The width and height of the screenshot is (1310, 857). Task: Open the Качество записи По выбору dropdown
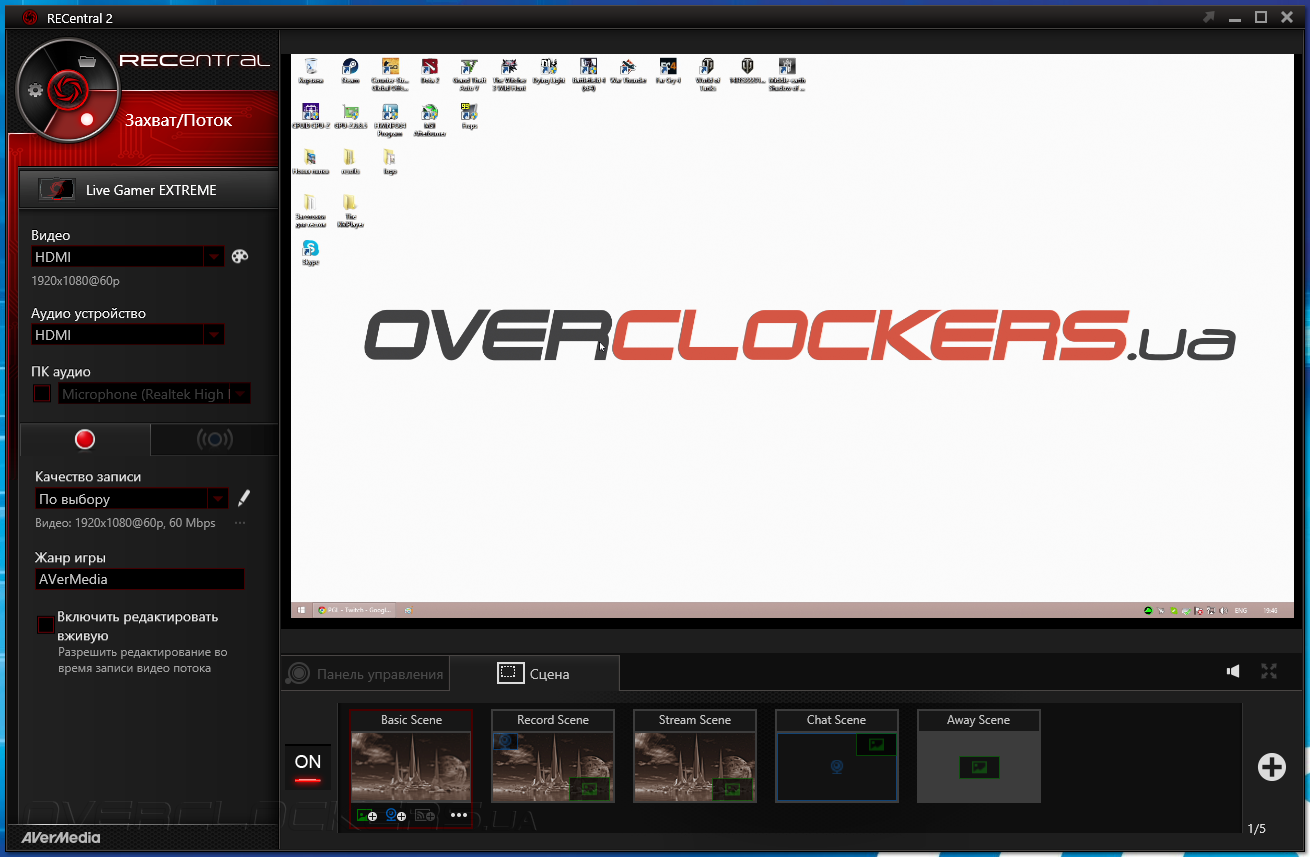click(x=132, y=499)
